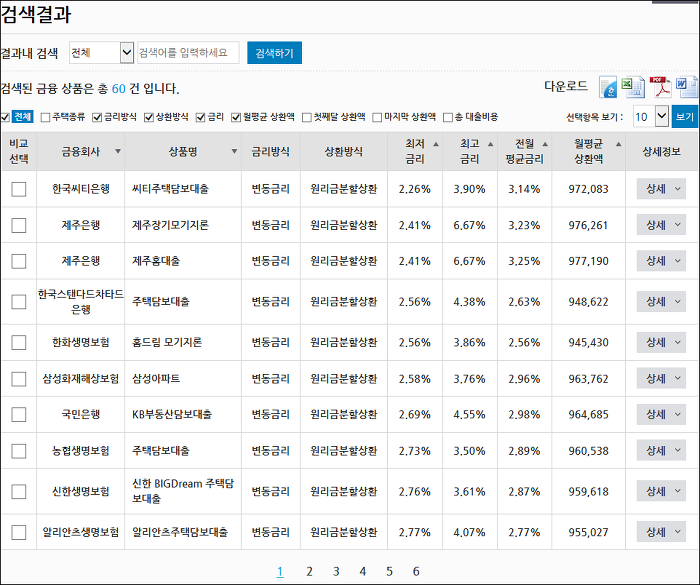
Task: Download results as HTML web page icon
Action: 608,87
